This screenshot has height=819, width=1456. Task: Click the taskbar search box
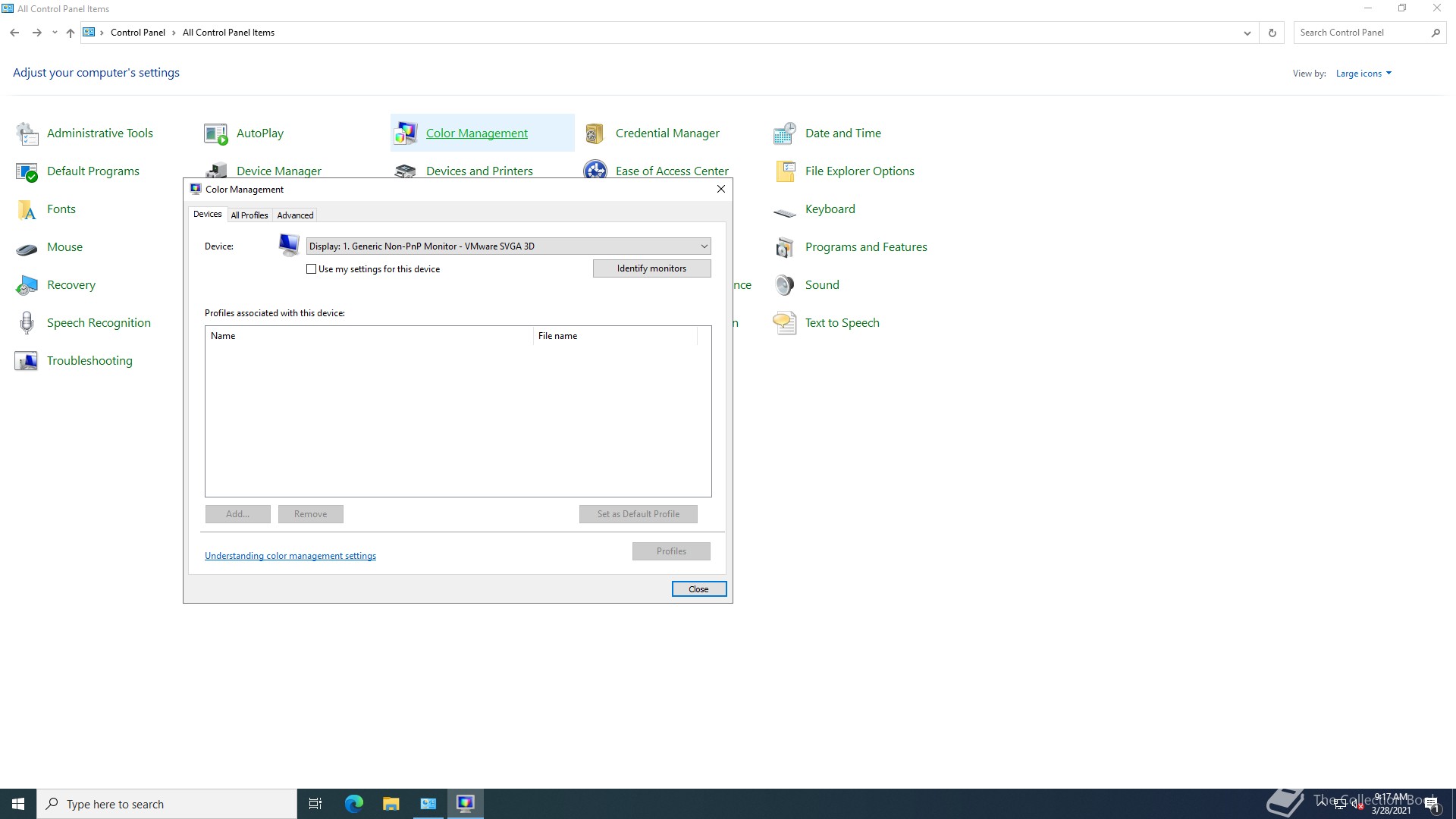click(167, 804)
